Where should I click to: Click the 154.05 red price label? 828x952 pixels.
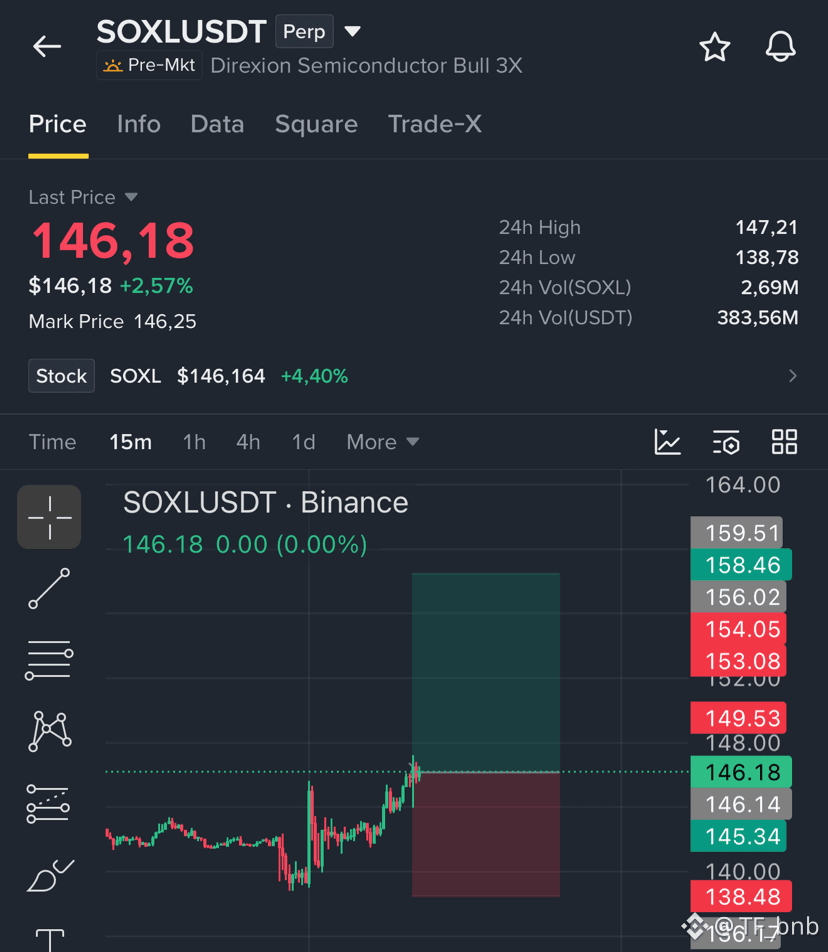(x=739, y=629)
